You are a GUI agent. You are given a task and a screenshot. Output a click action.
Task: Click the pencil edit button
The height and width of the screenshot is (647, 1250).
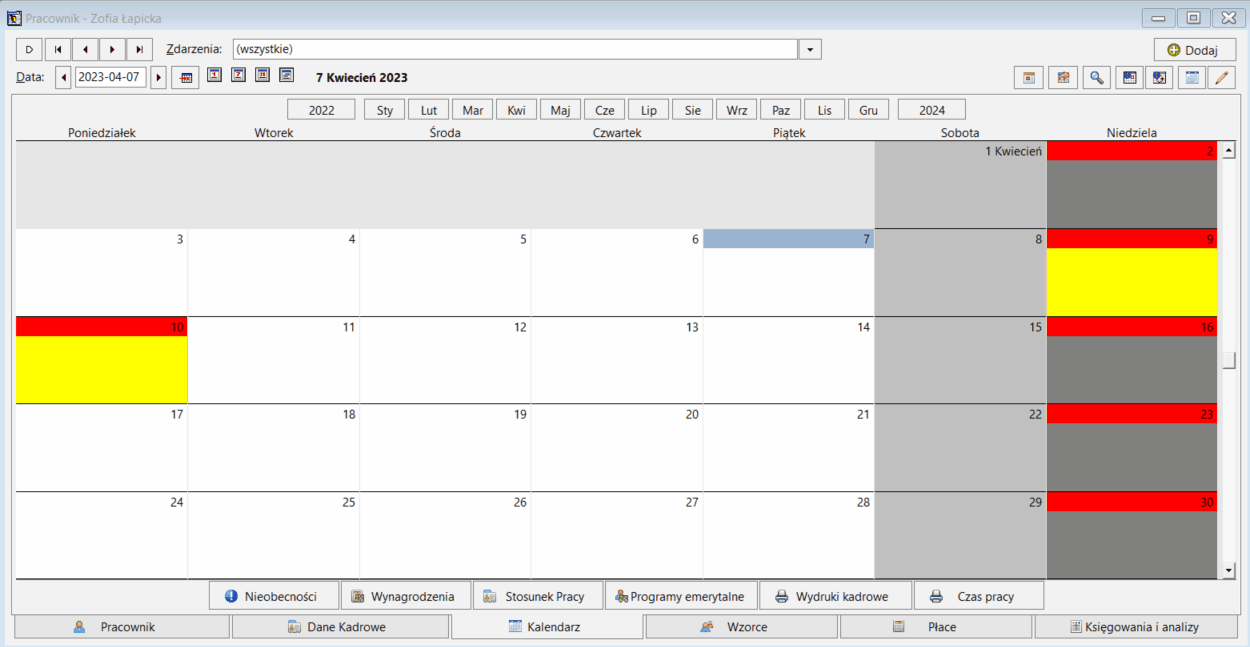tap(1221, 78)
